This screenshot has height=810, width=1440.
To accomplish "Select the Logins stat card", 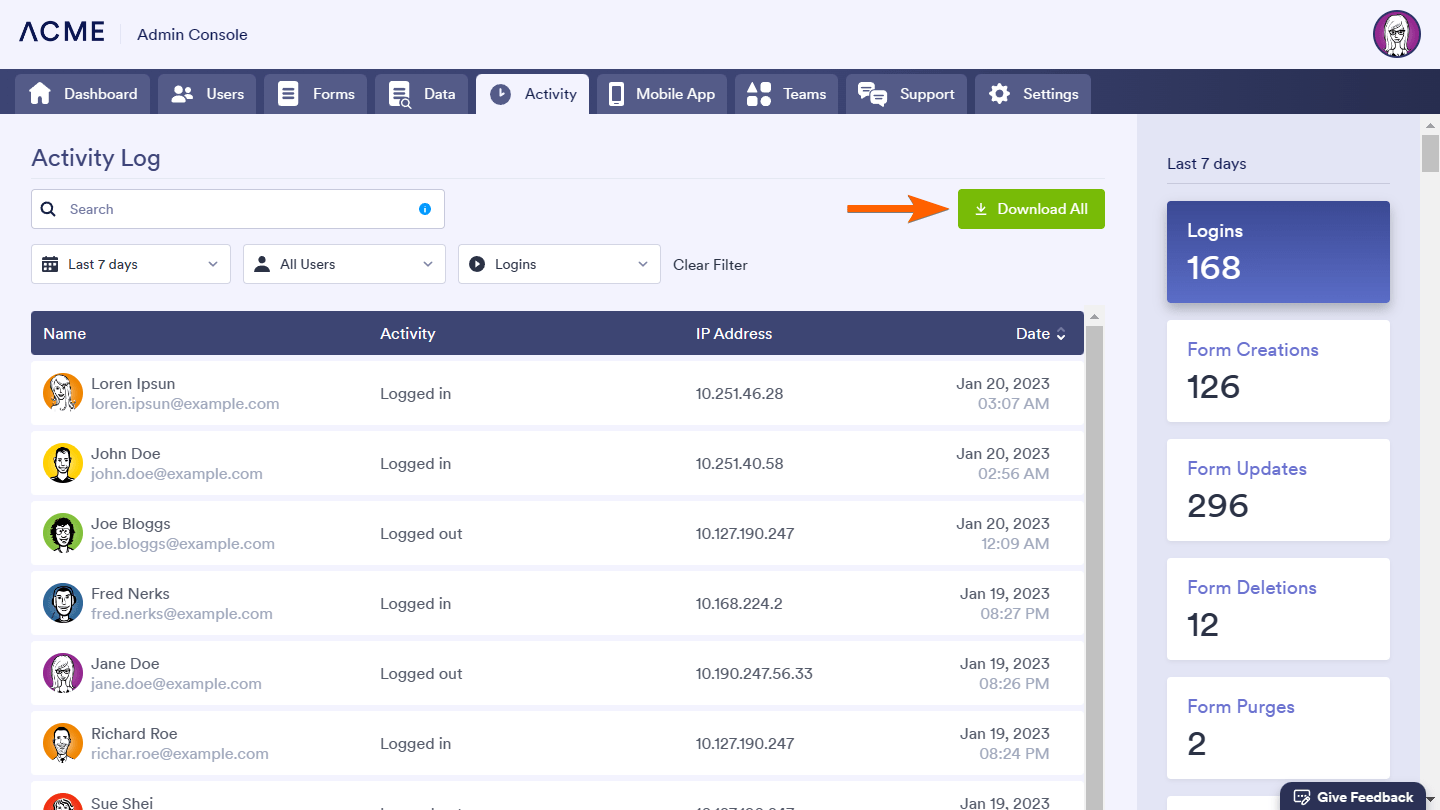I will tap(1278, 252).
